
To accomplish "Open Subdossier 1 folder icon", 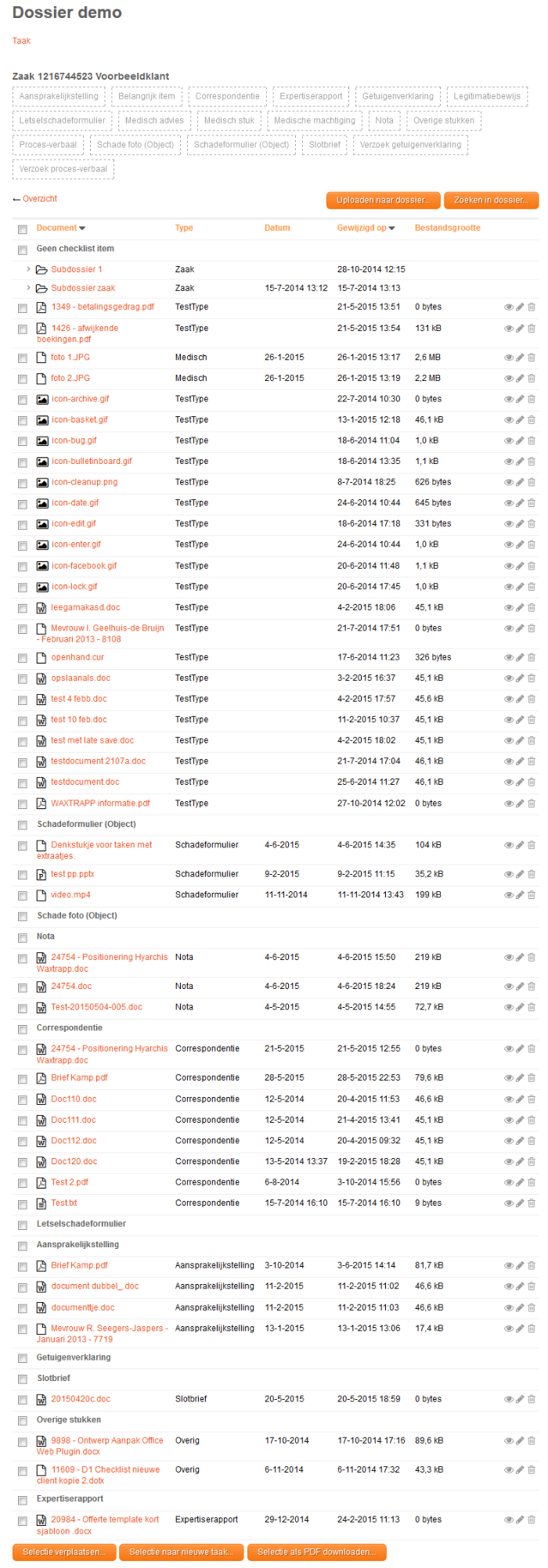I will pos(41,269).
